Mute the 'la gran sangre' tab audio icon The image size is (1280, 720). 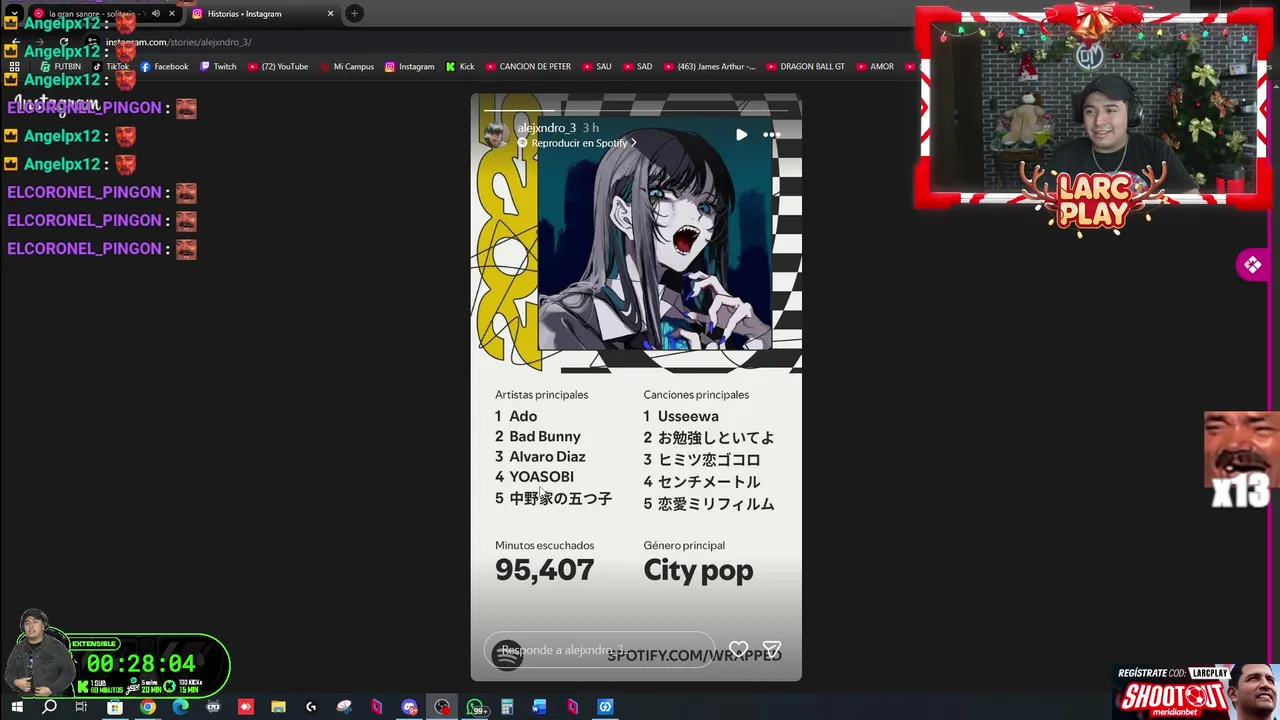pos(155,14)
